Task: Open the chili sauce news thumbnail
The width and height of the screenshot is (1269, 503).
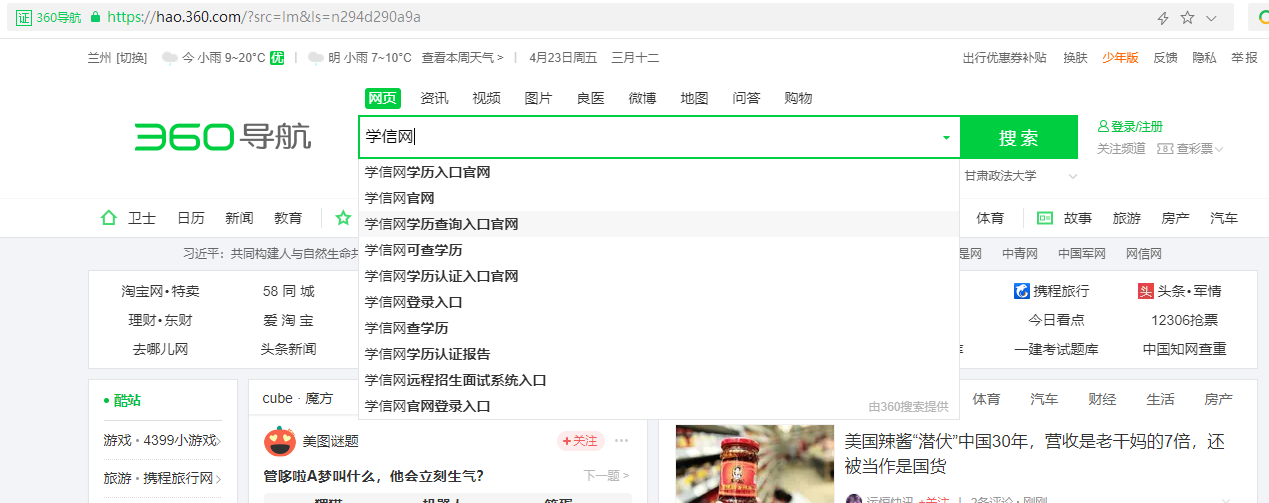Action: pyautogui.click(x=755, y=464)
